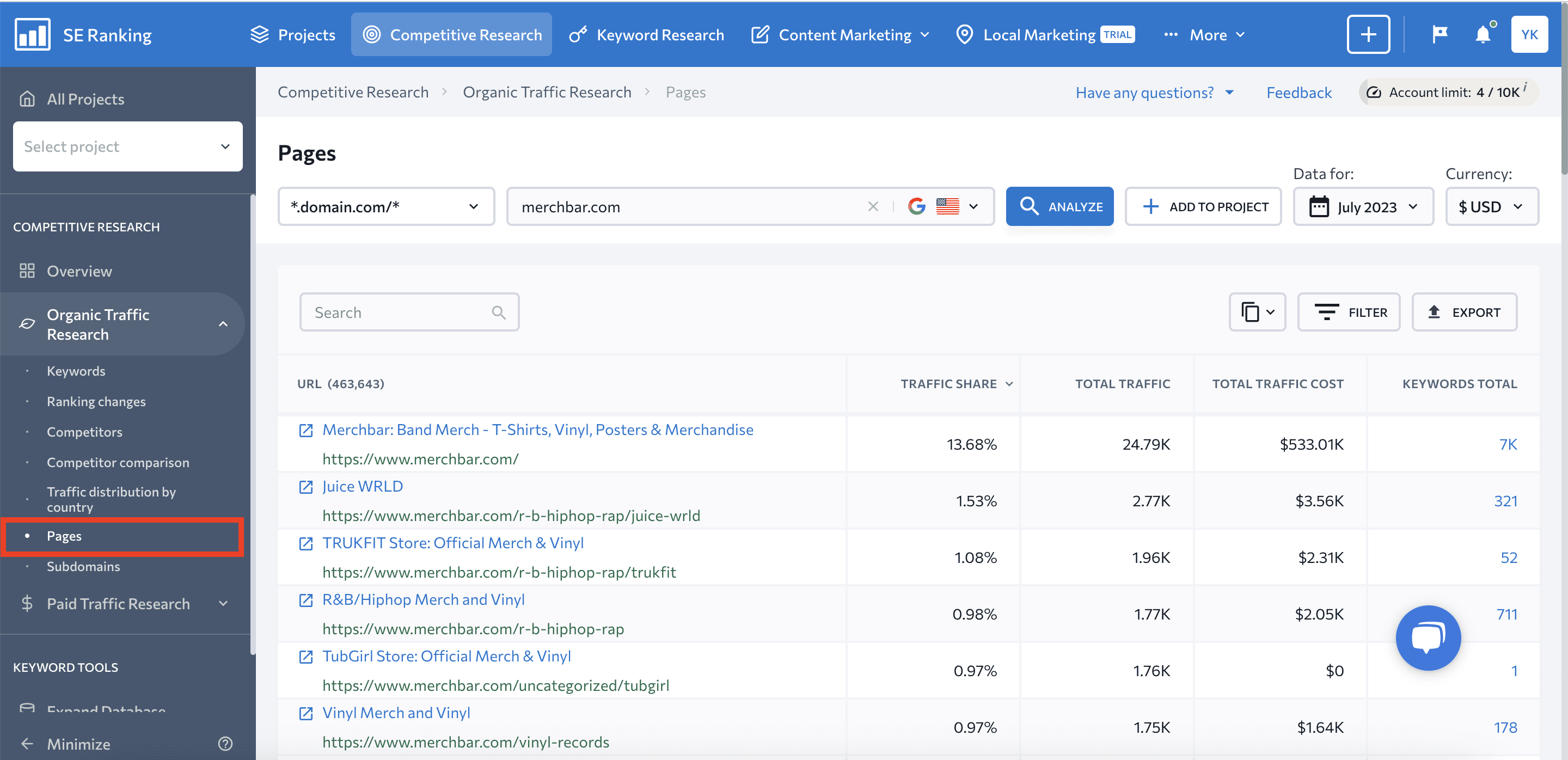Open the chat support bubble

[x=1428, y=638]
